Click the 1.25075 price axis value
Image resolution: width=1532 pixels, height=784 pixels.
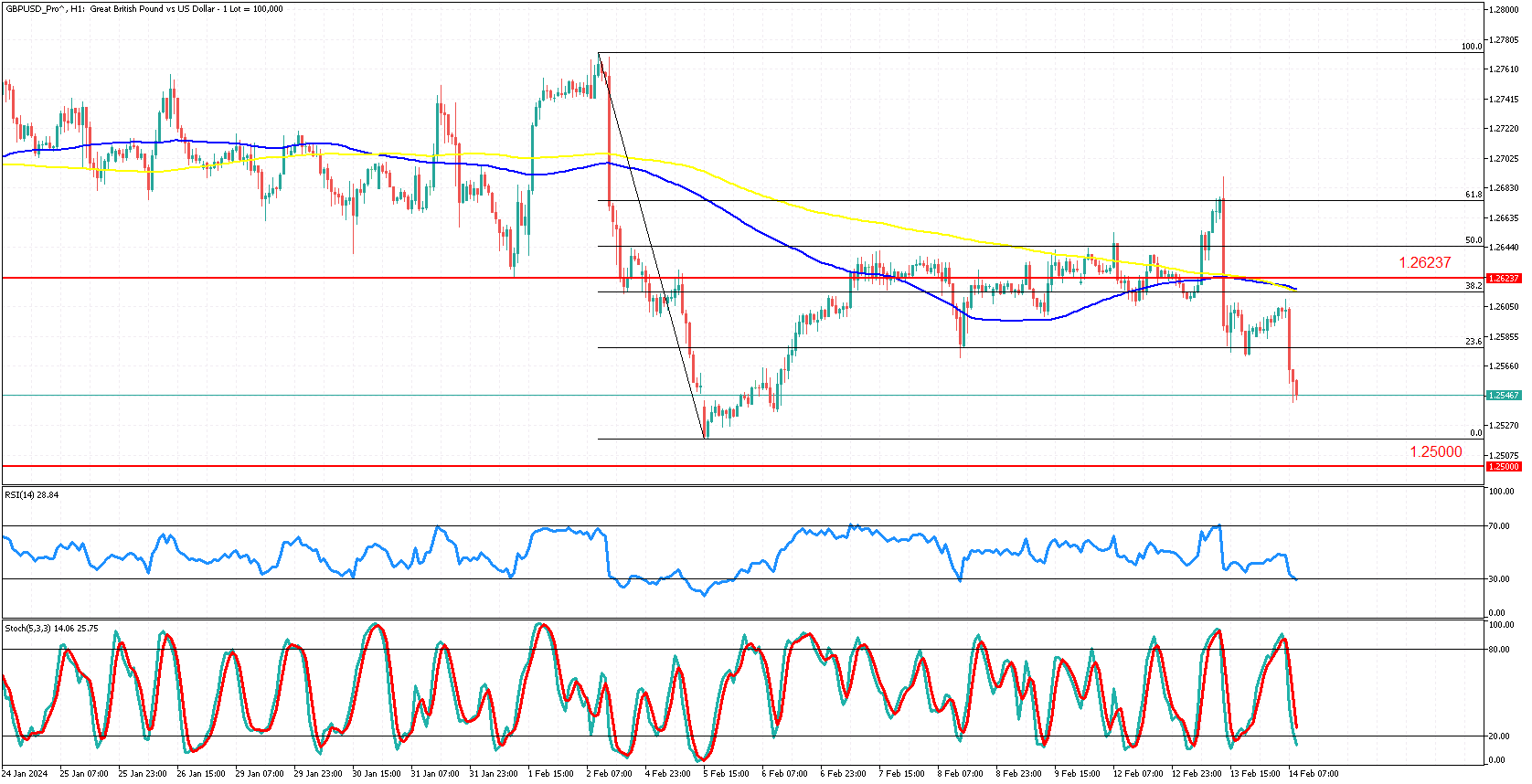1504,455
